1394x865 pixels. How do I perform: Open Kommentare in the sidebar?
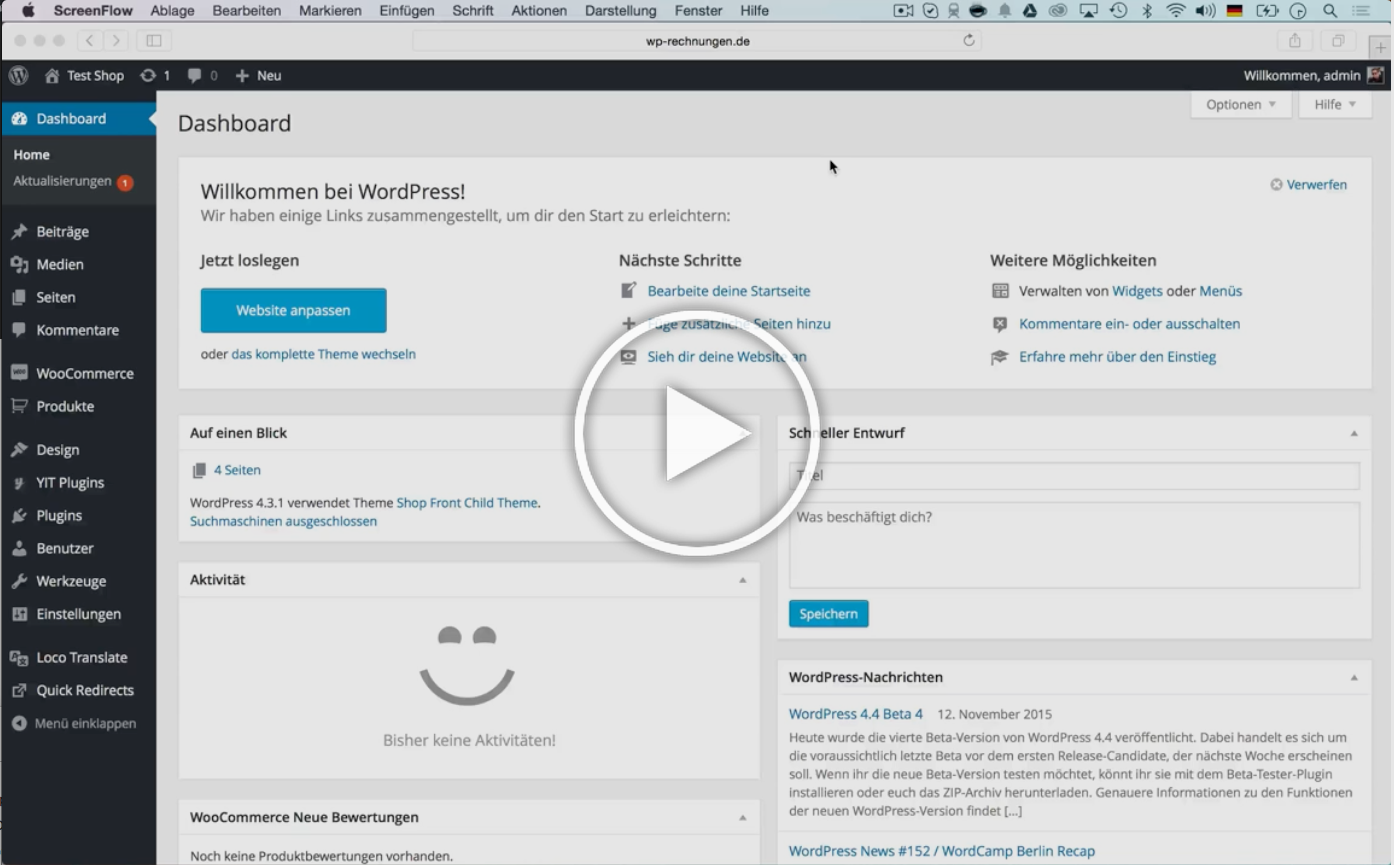pyautogui.click(x=78, y=330)
